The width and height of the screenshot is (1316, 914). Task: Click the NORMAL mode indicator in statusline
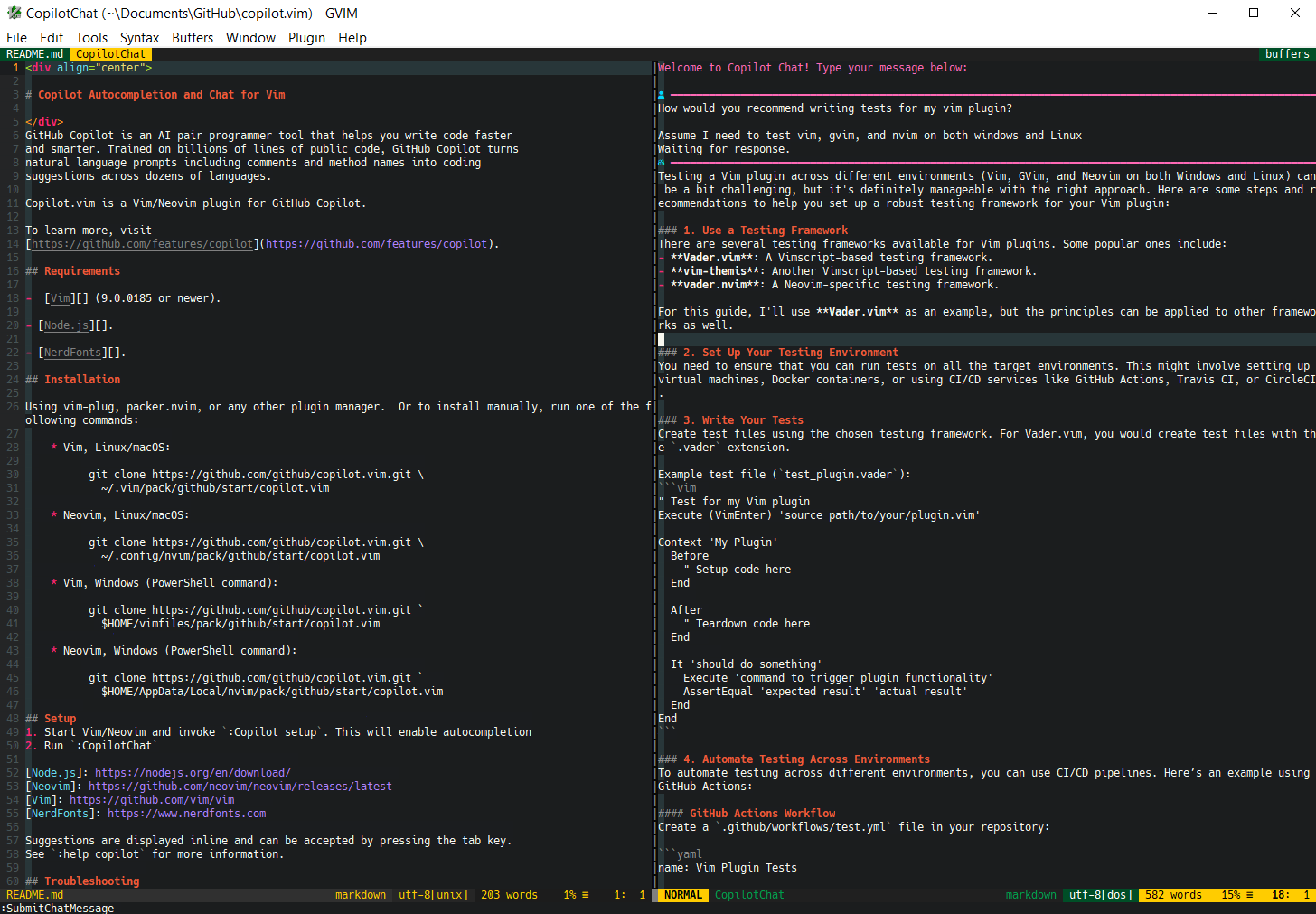coord(682,895)
